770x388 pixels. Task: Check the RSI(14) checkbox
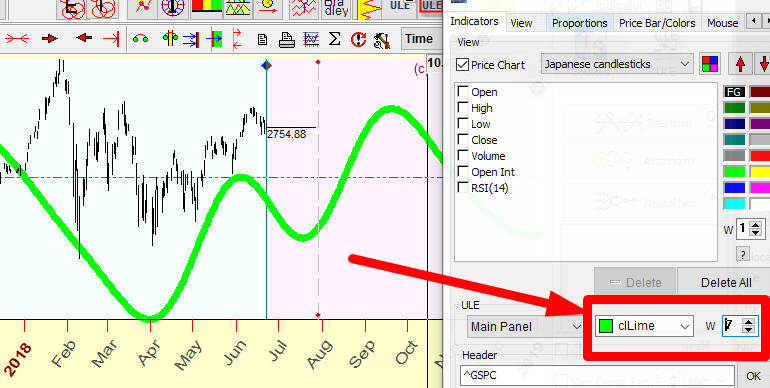point(463,187)
